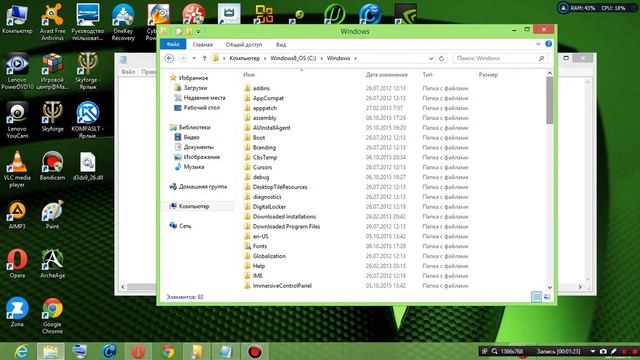Click the Bandicam record icon in the taskbar
This screenshot has height=360, width=640.
[255, 351]
